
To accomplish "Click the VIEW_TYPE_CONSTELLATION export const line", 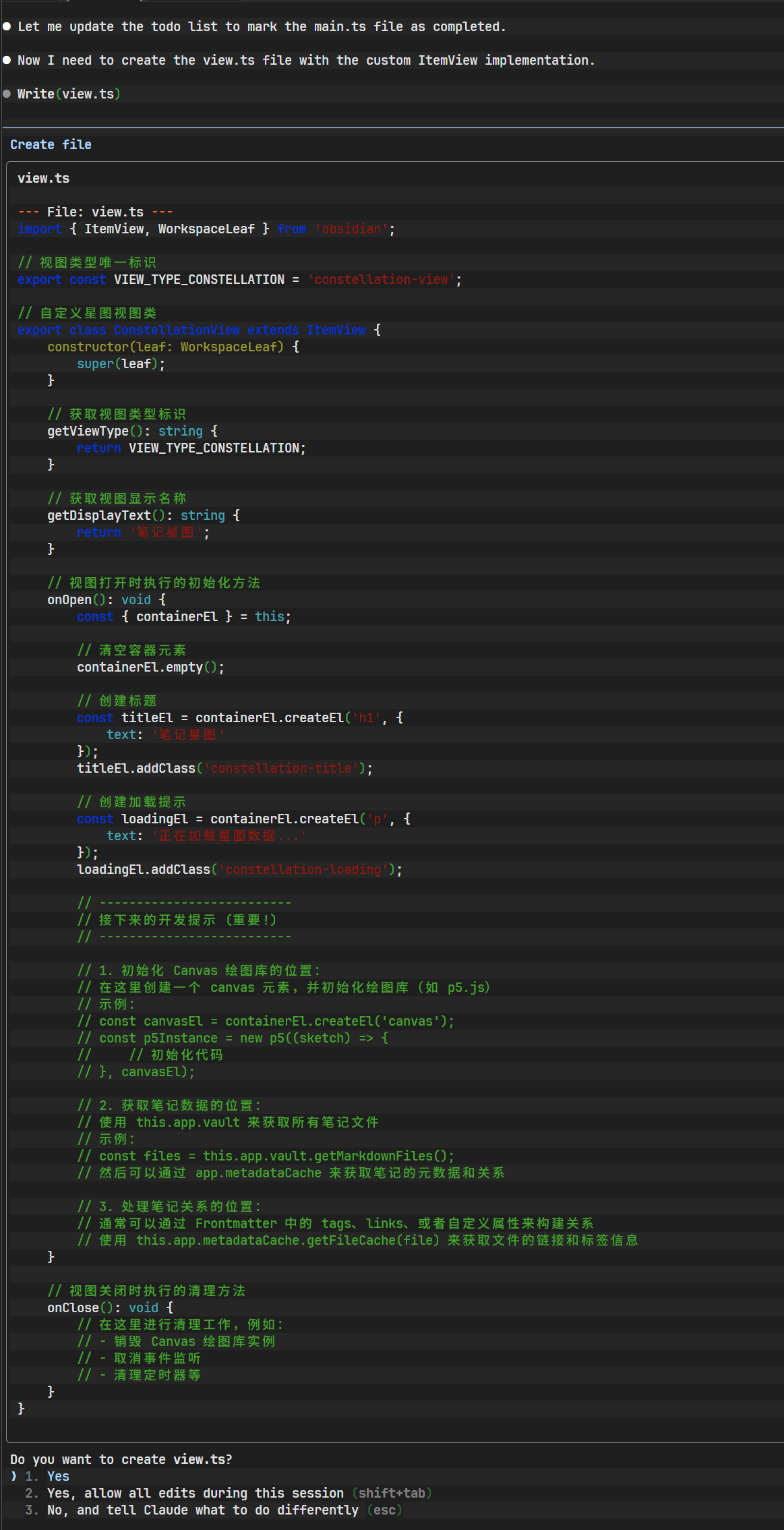I will (240, 279).
